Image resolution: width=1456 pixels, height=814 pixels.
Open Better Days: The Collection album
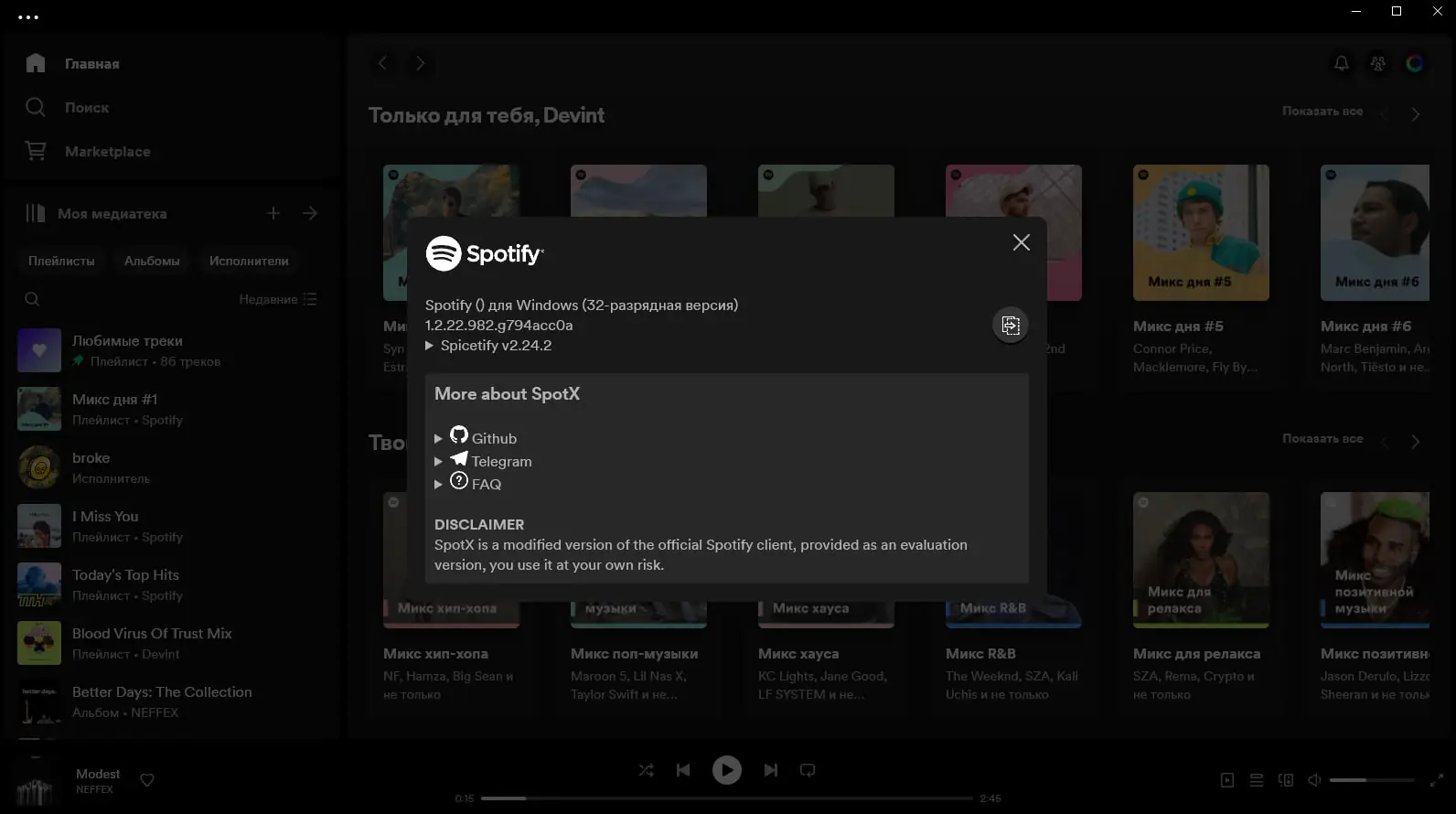click(174, 702)
